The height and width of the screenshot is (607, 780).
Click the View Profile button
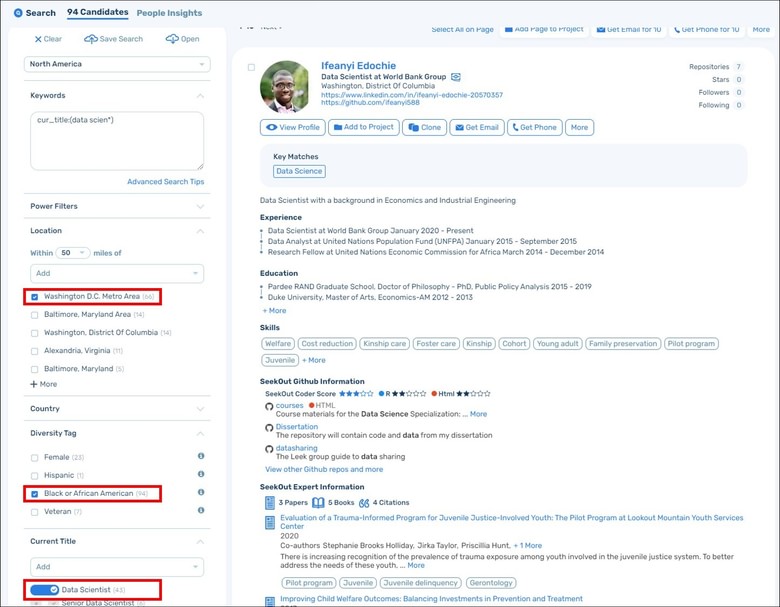pyautogui.click(x=292, y=127)
